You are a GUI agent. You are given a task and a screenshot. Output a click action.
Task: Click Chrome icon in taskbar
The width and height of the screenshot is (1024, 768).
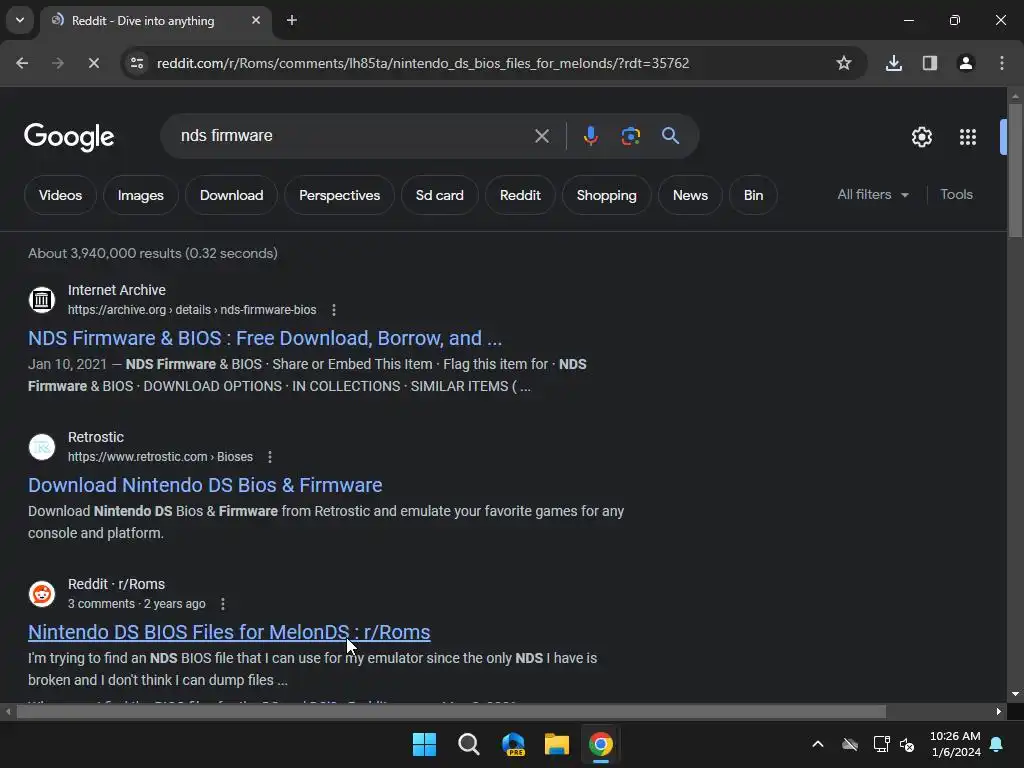pyautogui.click(x=601, y=744)
